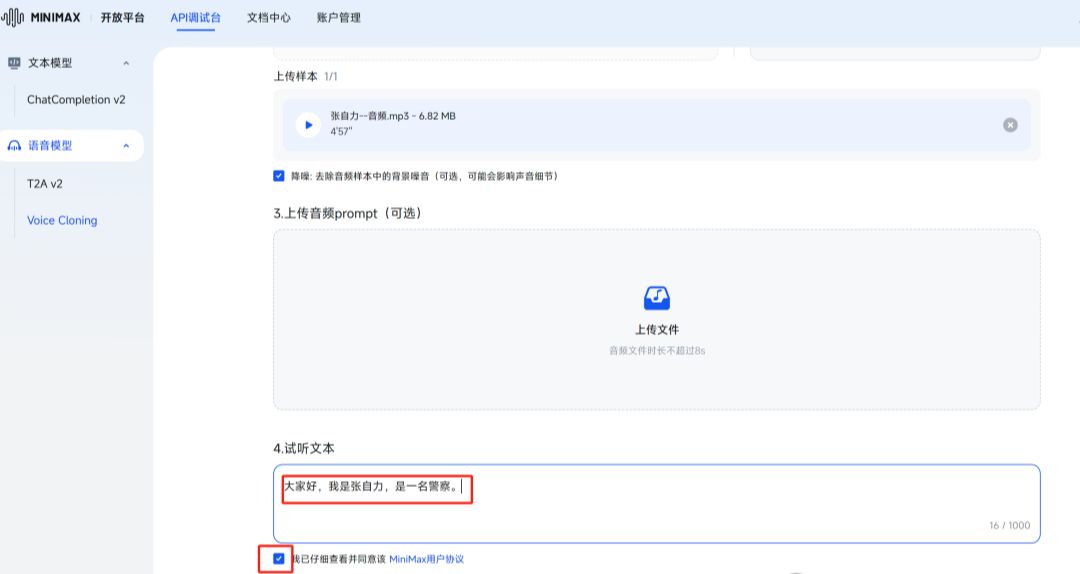Click the 上传文件 audio prompt drop zone
Viewport: 1080px width, 574px height.
(x=656, y=330)
